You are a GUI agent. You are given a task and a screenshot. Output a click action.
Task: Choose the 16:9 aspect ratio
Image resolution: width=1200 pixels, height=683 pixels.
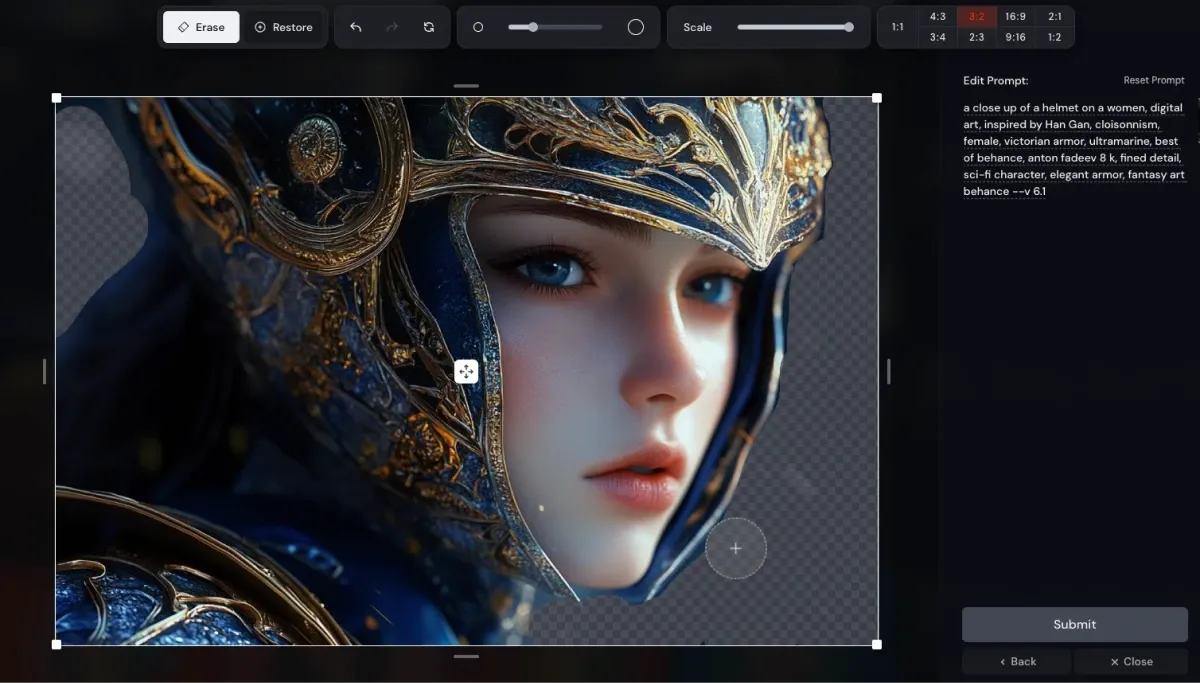click(x=1015, y=16)
